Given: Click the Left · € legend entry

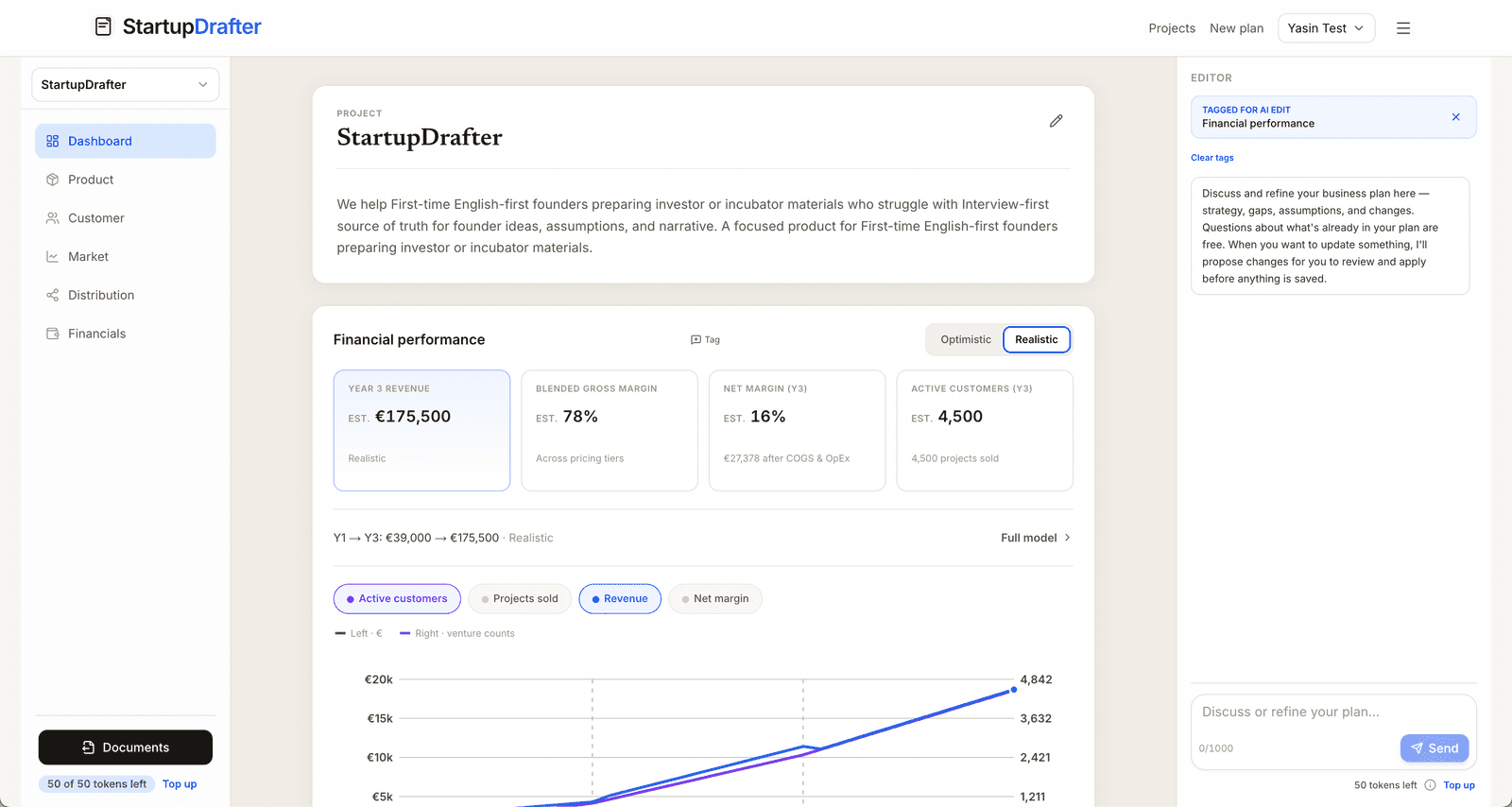Looking at the screenshot, I should pos(359,633).
